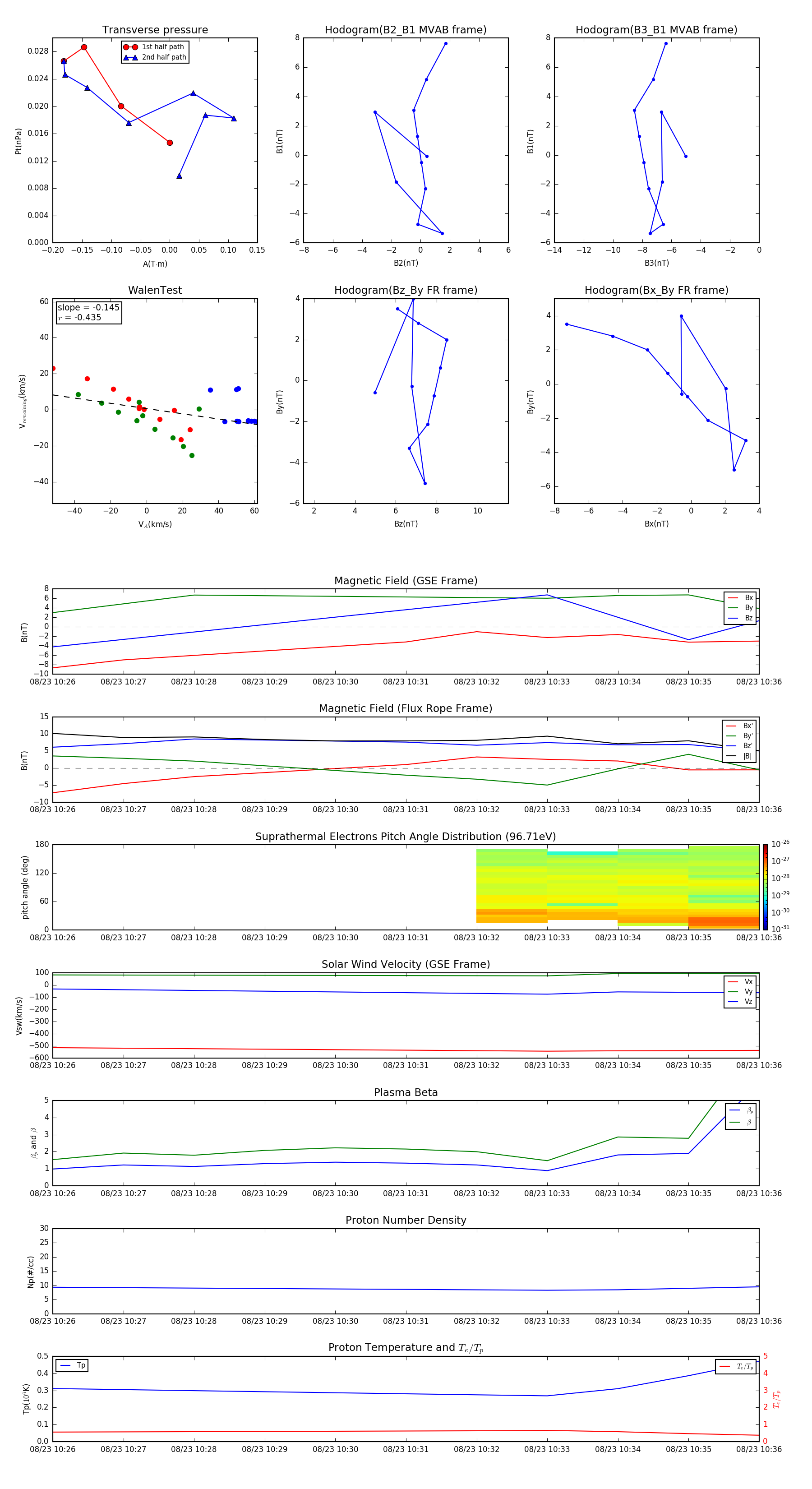Click "By'" in the Flux Rope legend
Image resolution: width=812 pixels, height=1489 pixels.
(x=748, y=736)
